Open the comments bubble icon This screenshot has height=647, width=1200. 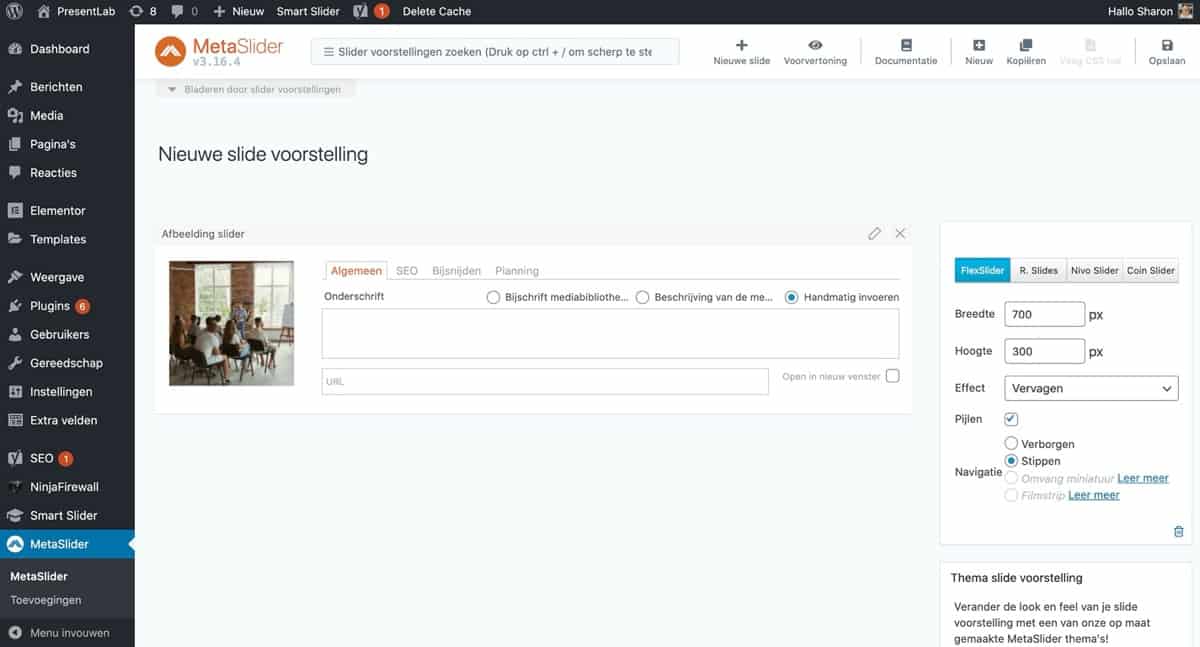(x=176, y=11)
